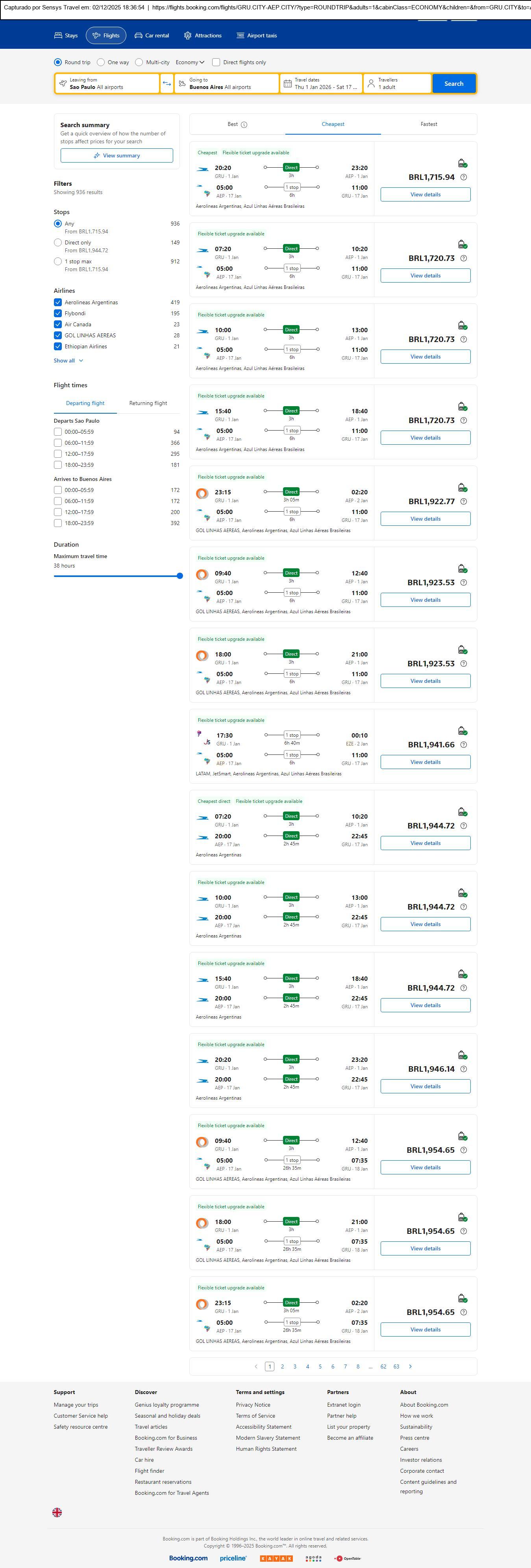Uncheck the Flybondi airline filter
Viewport: 531px width, 1568px height.
point(58,313)
